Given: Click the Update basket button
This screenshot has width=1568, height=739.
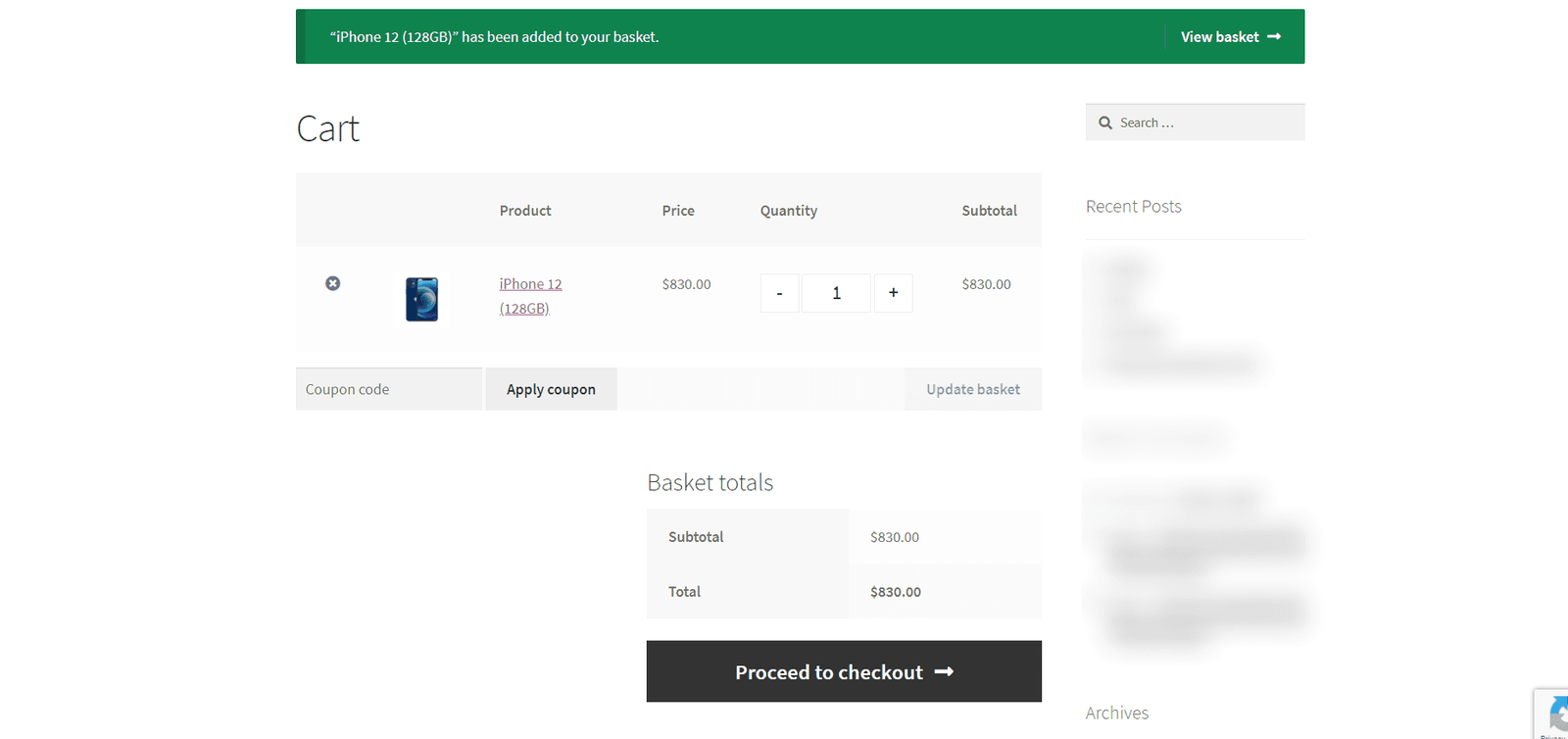Looking at the screenshot, I should click(x=973, y=389).
